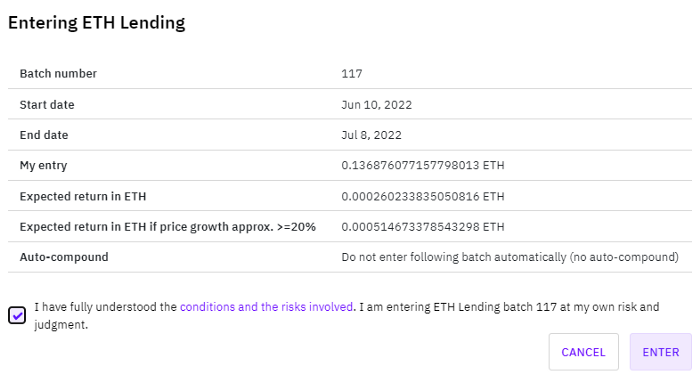Click the Jul 8, 2022 end date value

coord(371,135)
